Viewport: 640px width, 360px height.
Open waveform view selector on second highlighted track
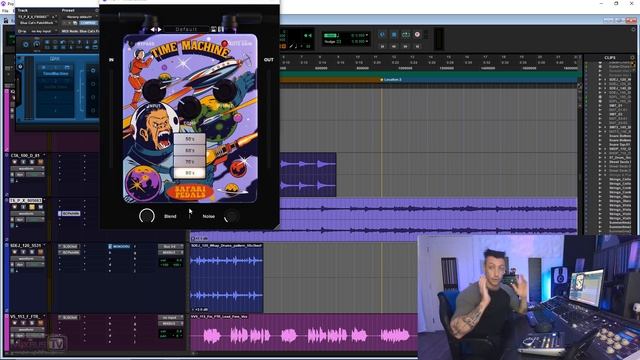coord(27,213)
